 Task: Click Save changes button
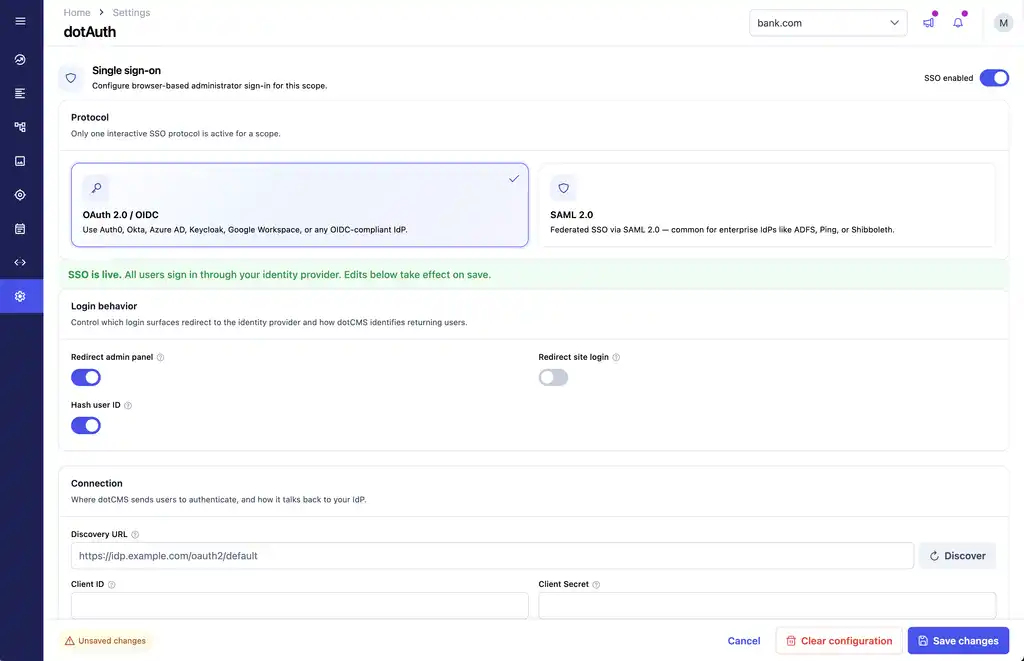pos(958,641)
